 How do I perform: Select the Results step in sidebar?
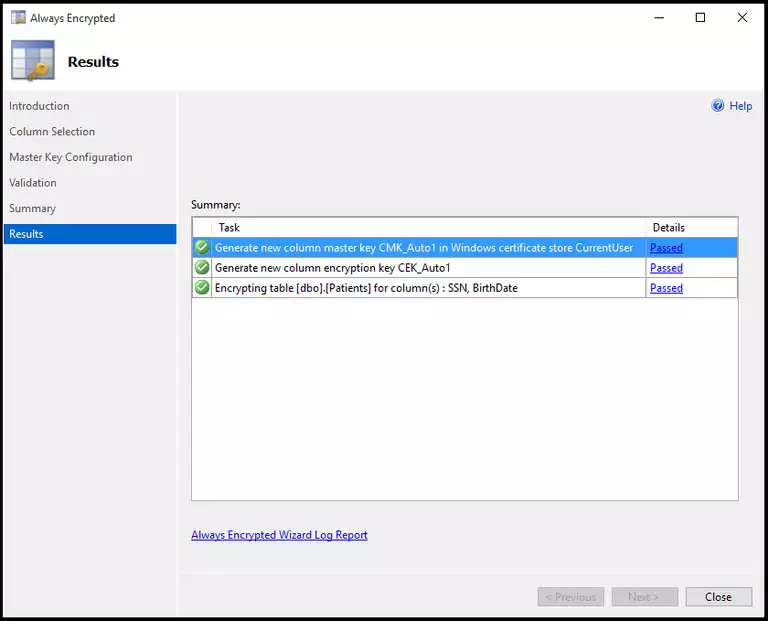pyautogui.click(x=27, y=234)
